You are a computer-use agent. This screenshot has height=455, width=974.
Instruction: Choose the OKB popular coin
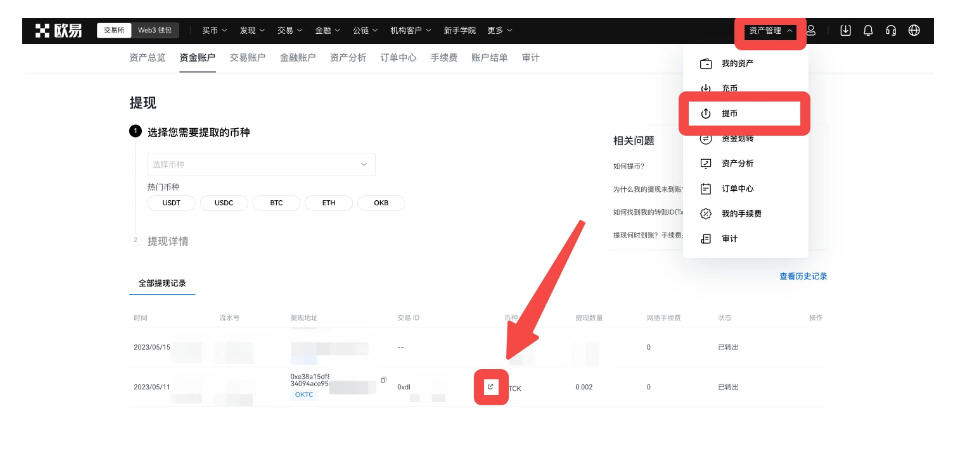coord(381,203)
